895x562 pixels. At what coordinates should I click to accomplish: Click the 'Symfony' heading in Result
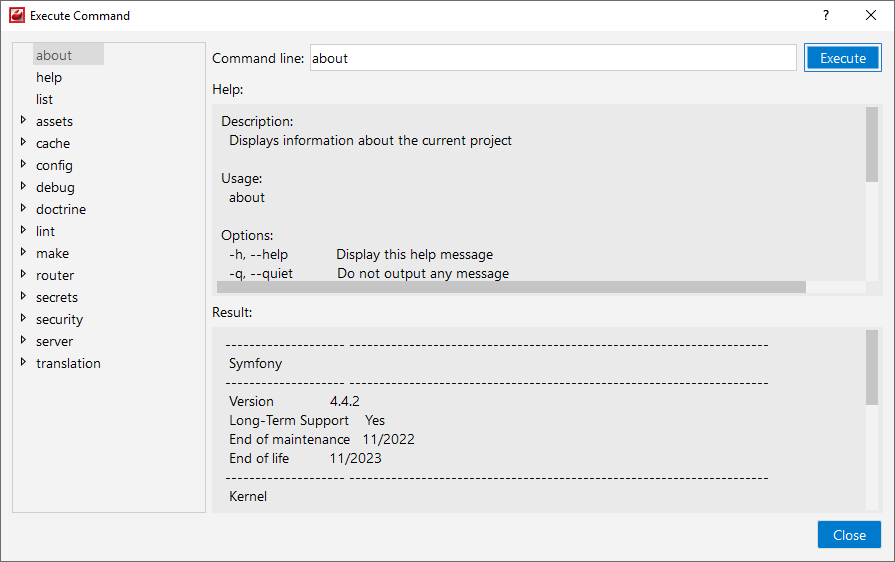click(255, 363)
